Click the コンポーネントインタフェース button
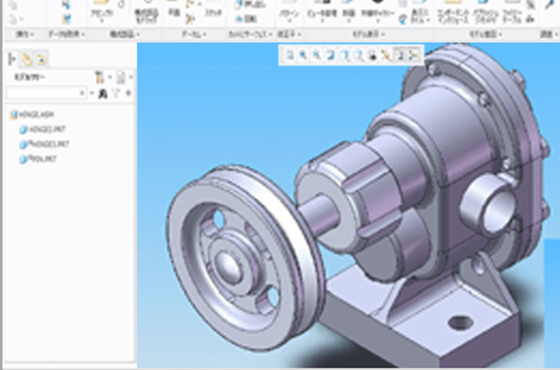 pos(452,13)
